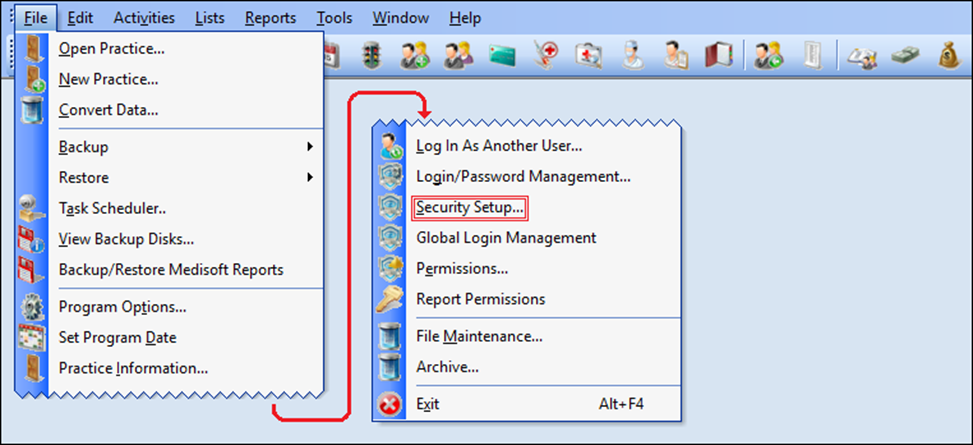This screenshot has height=445, width=973.
Task: Click the money bag toolbar icon
Action: point(950,56)
